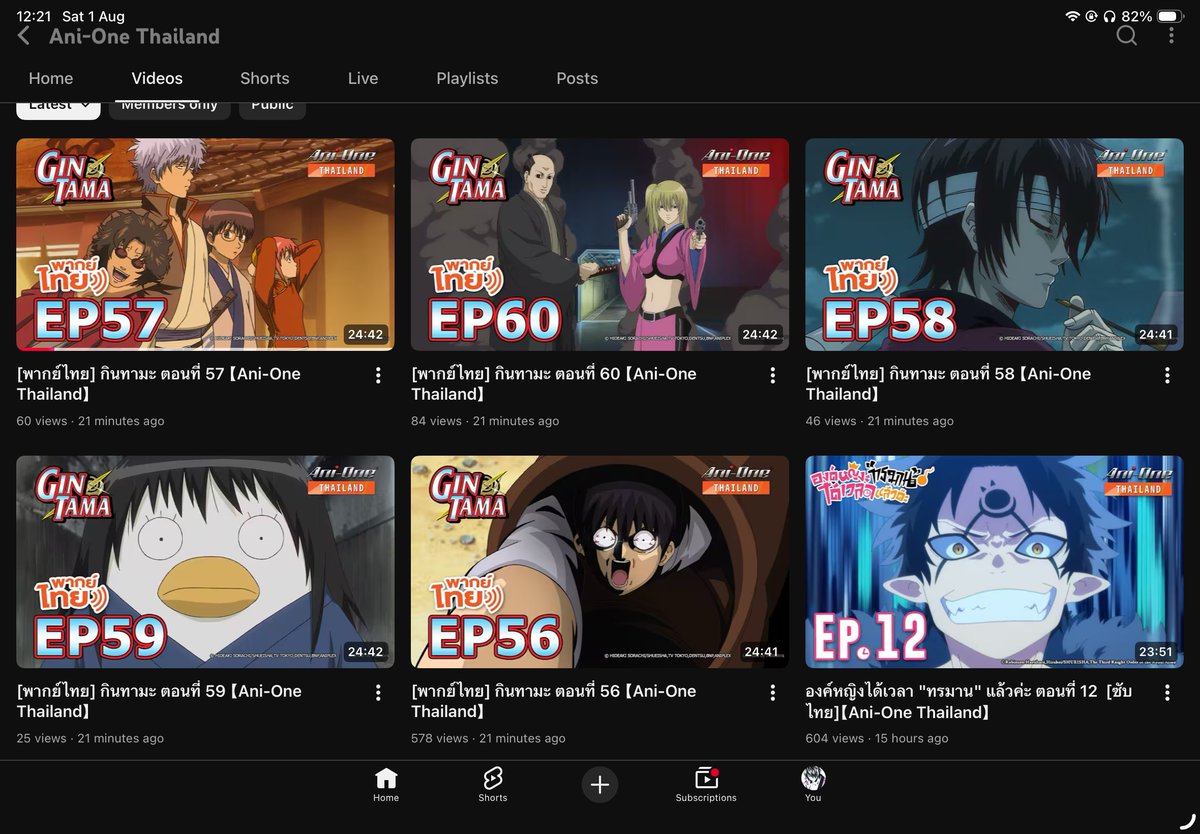Open the title of กินทามะ ตอนที่ 59
This screenshot has height=834, width=1200.
[x=159, y=701]
